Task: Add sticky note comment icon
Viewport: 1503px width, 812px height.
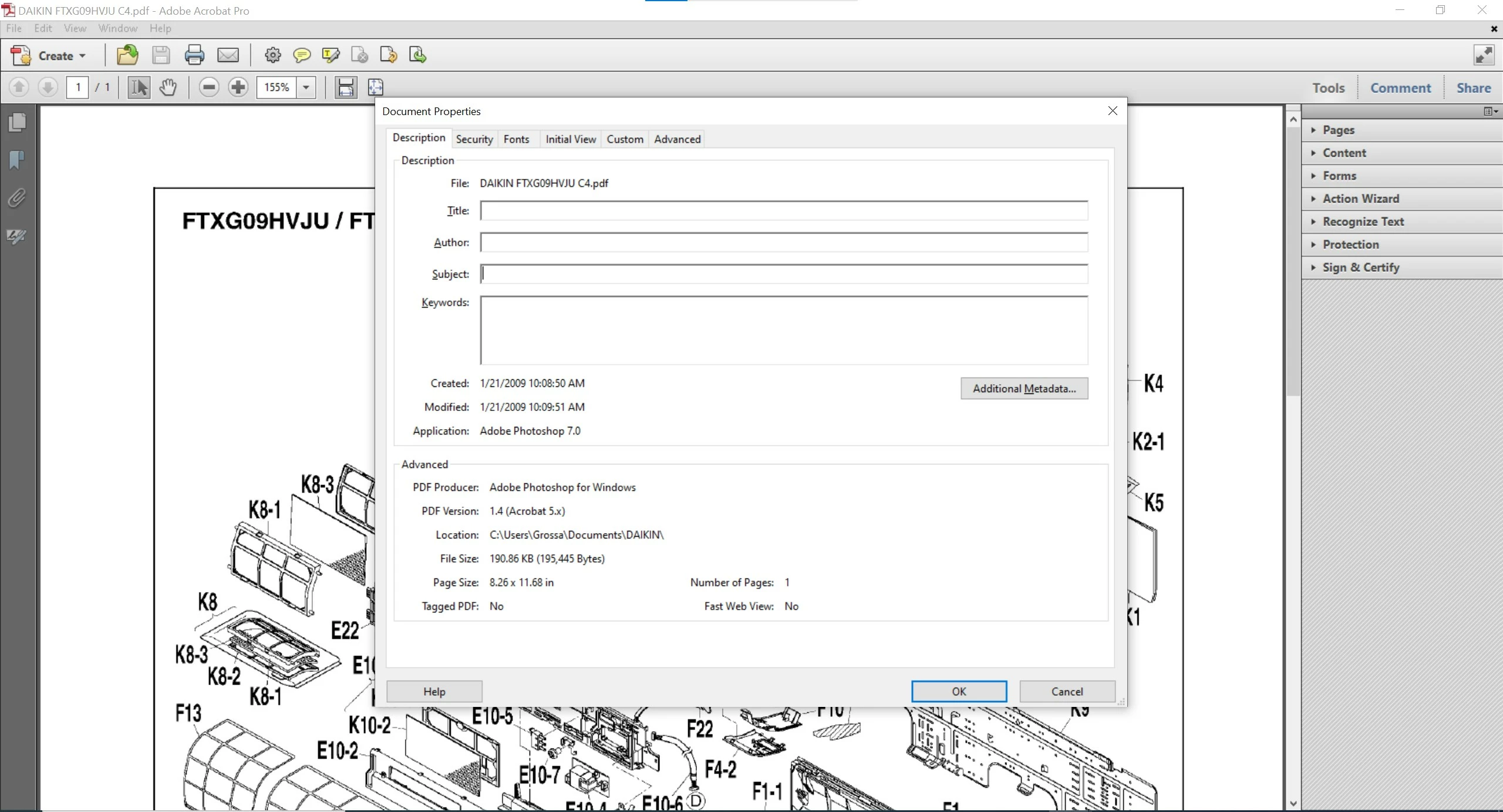Action: pyautogui.click(x=302, y=55)
